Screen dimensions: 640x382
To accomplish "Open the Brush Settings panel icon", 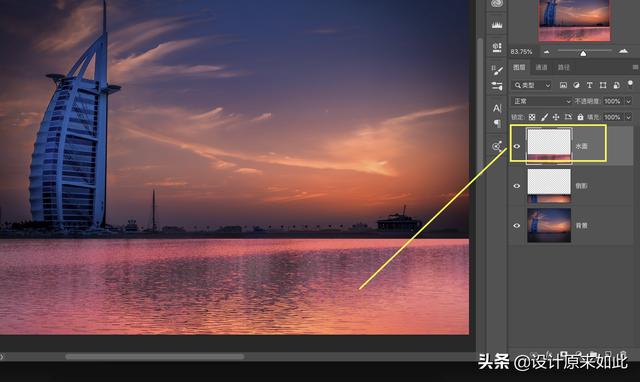I will [497, 71].
